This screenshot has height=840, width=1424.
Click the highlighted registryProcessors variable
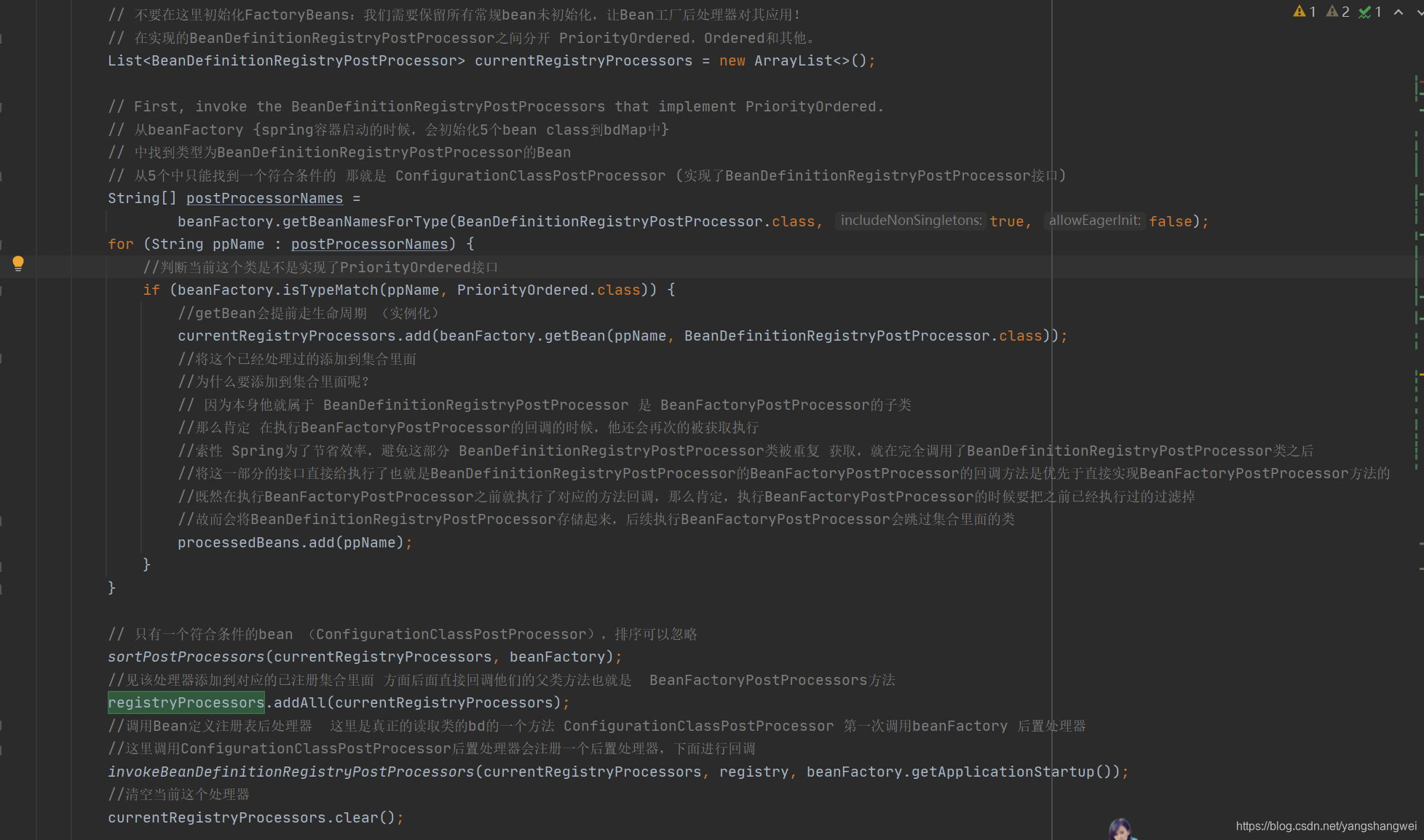186,702
